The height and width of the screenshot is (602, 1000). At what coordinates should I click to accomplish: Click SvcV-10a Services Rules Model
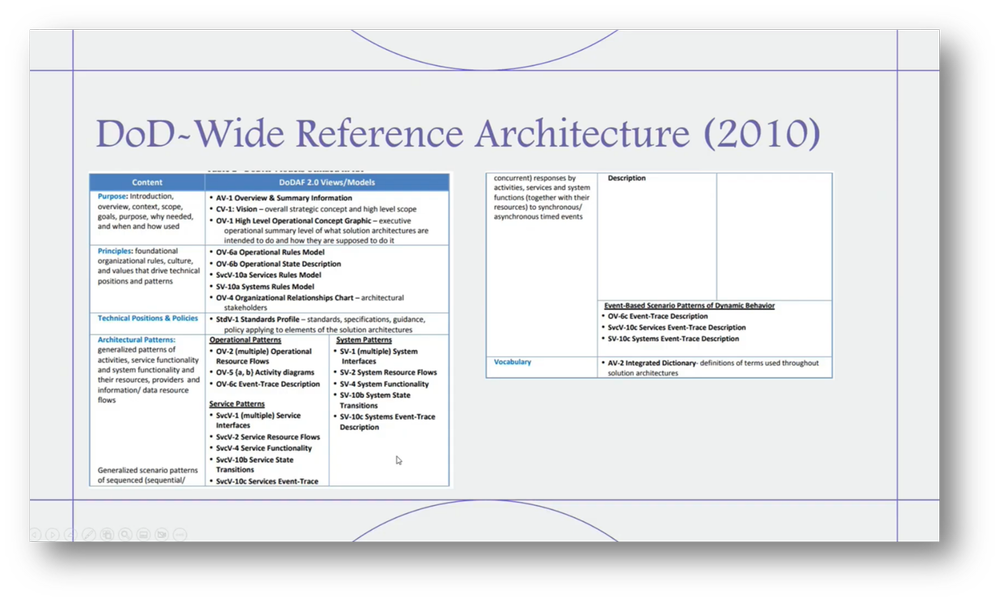(x=268, y=275)
